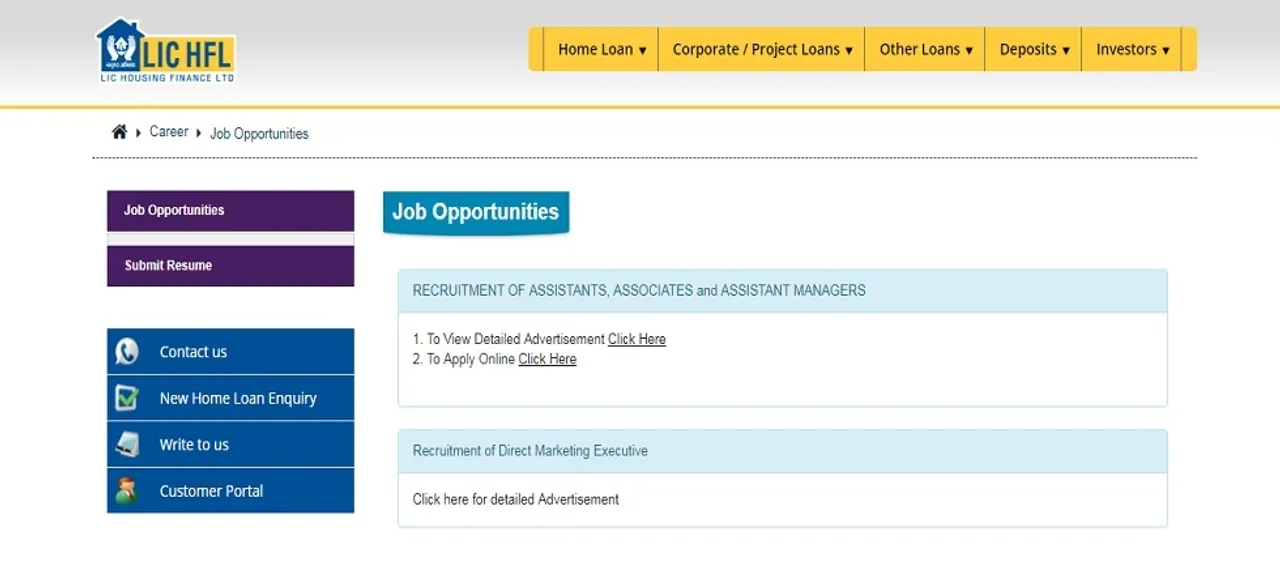This screenshot has width=1280, height=588.
Task: Select Job Opportunities in the sidebar
Action: (x=231, y=211)
